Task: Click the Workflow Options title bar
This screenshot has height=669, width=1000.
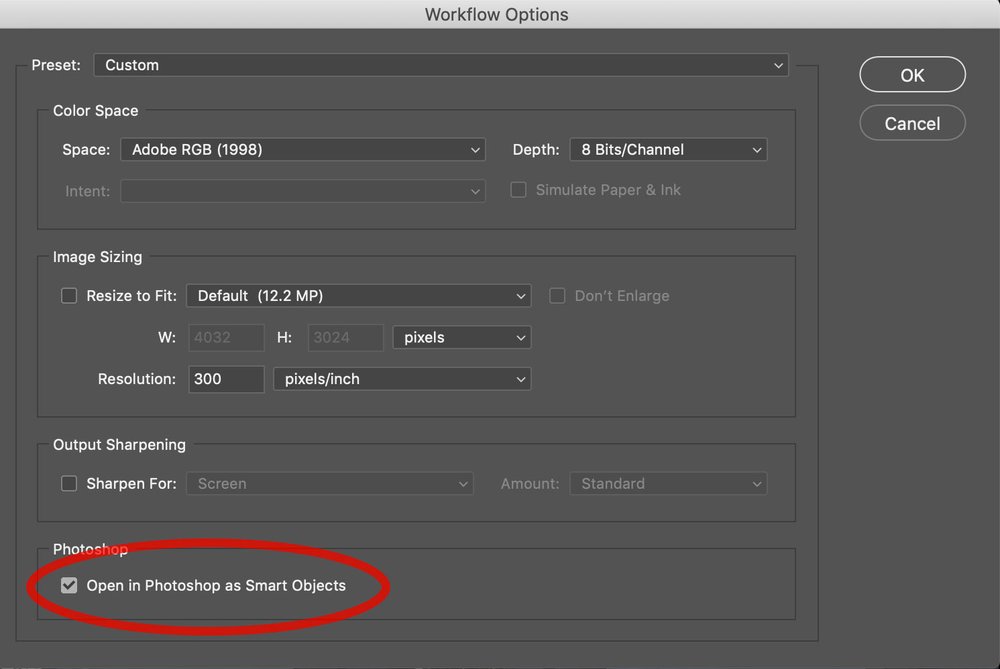Action: pos(496,14)
